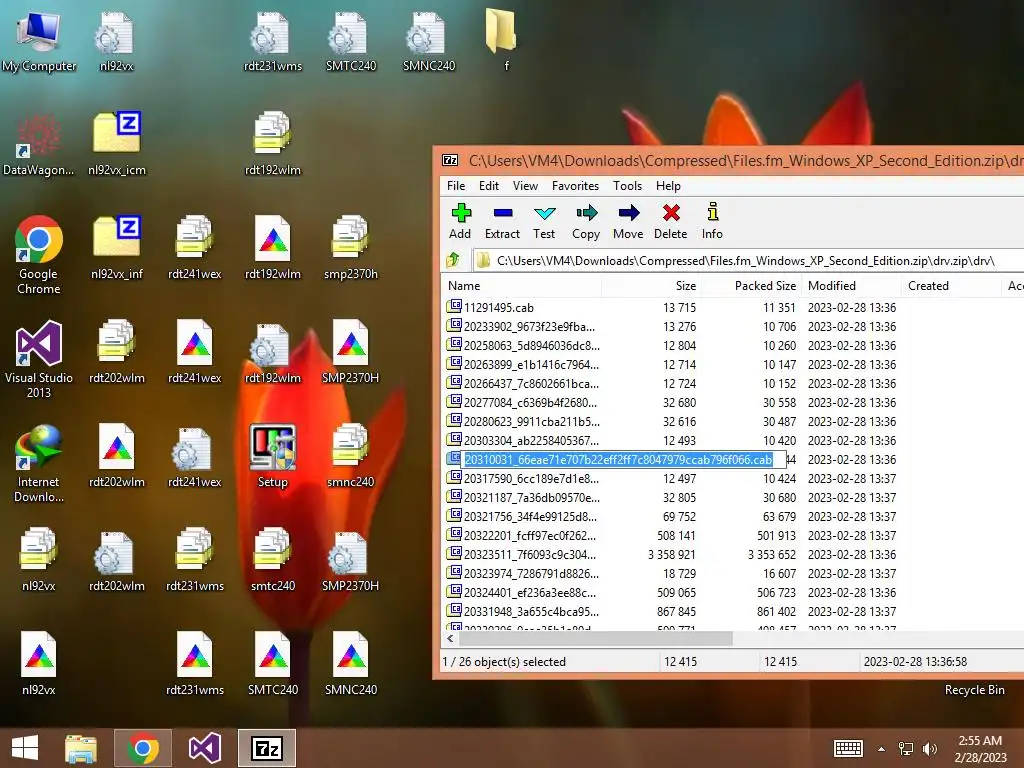This screenshot has width=1024, height=768.
Task: Select the folder named f on desktop
Action: tap(502, 40)
